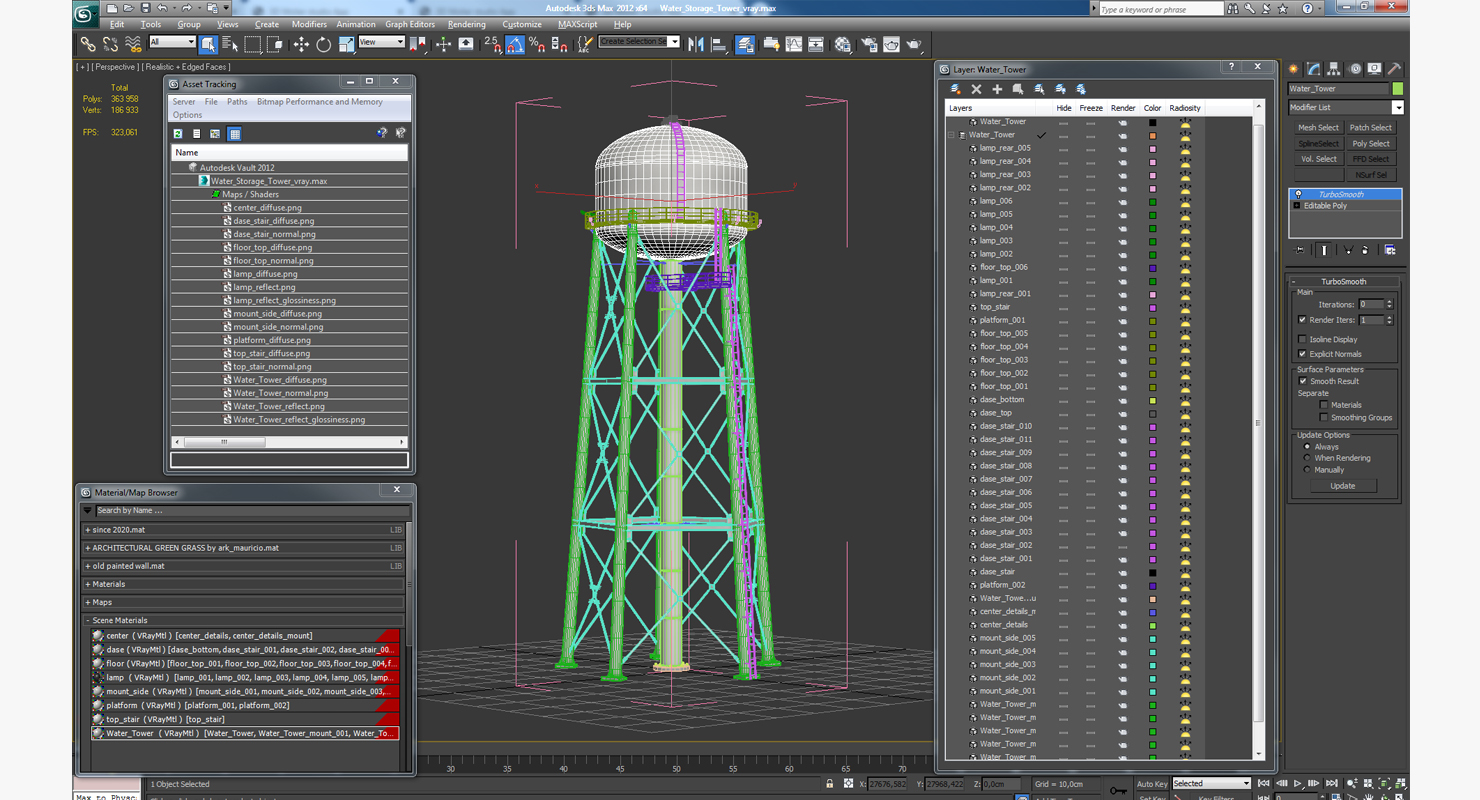
Task: Click Asset Tracking table view icon
Action: [x=234, y=133]
